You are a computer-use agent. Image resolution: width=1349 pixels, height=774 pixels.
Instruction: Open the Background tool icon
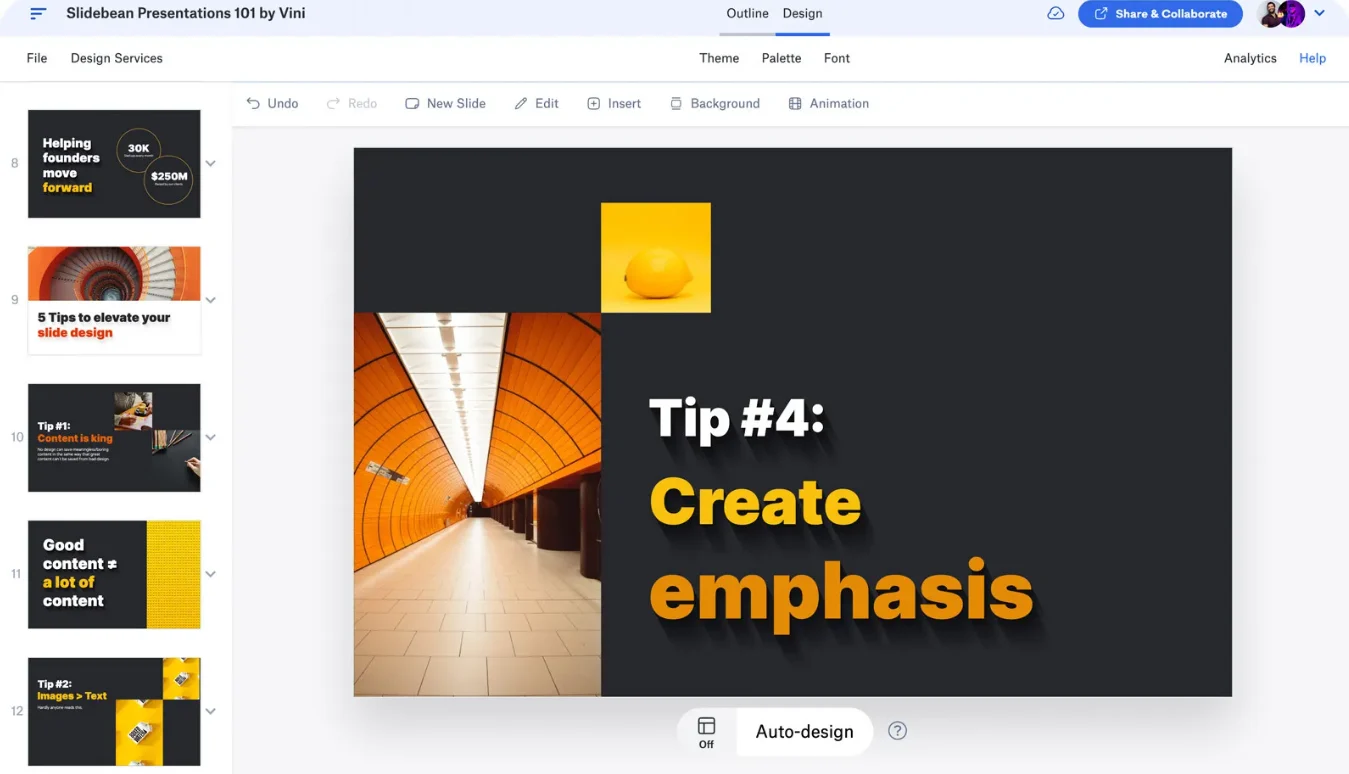click(677, 104)
